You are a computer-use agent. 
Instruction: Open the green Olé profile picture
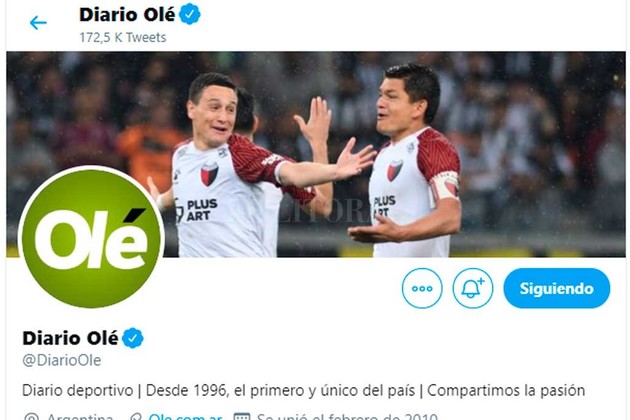(91, 238)
